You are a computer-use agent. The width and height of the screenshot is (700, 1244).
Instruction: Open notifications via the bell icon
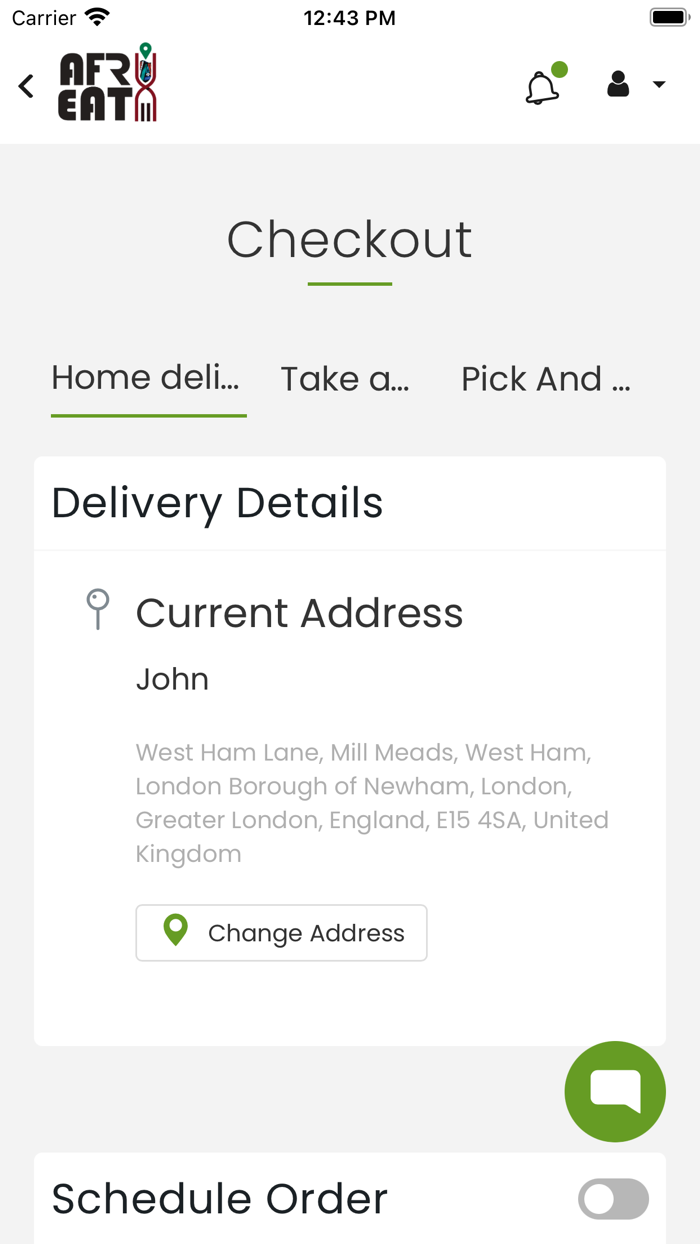pos(542,87)
